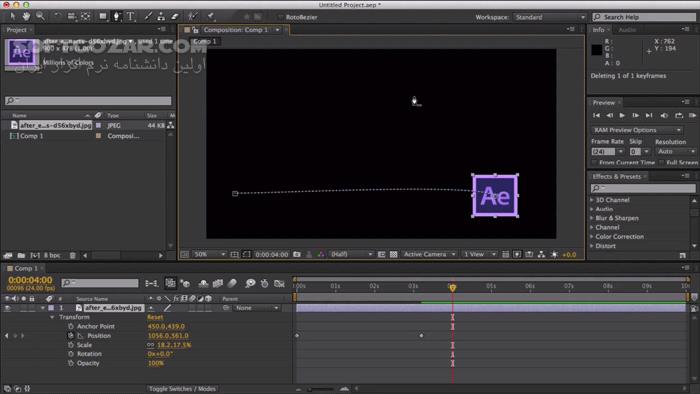
Task: Switch to the Info panel tab
Action: pyautogui.click(x=598, y=30)
